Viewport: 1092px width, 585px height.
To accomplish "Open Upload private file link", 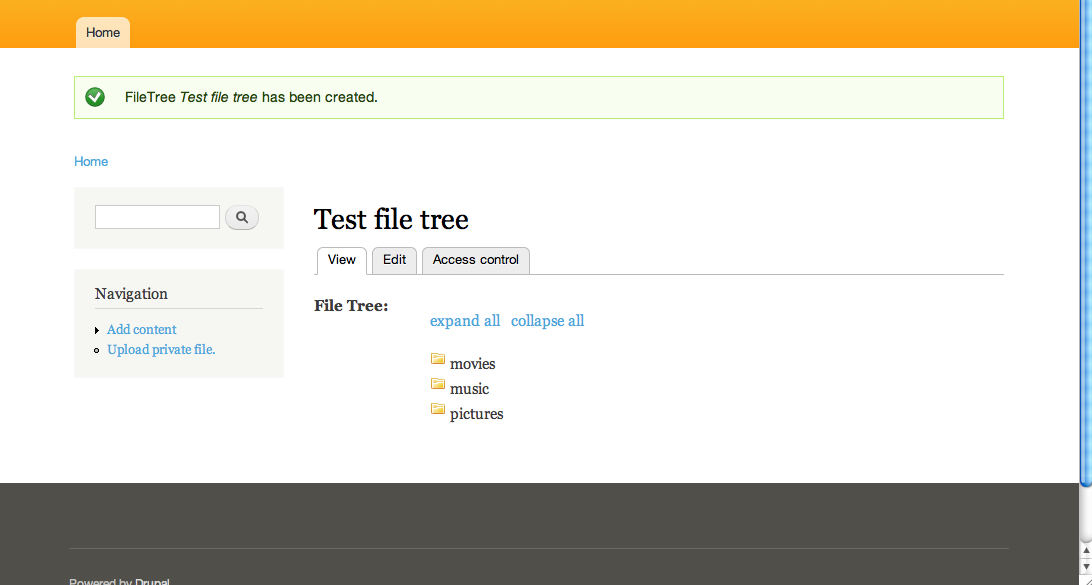I will coord(162,350).
